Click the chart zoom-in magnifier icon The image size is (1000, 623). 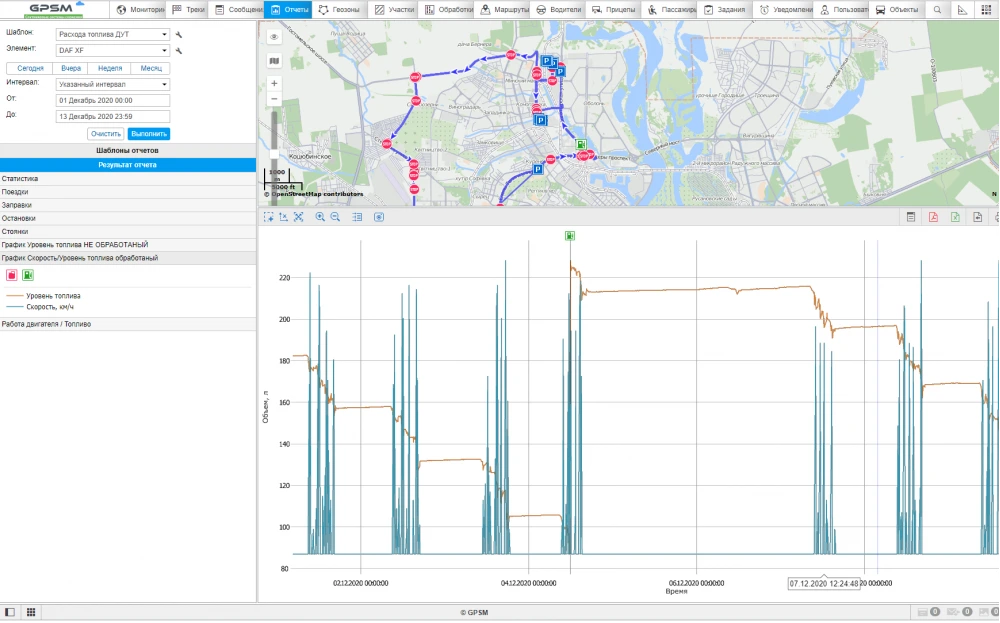coord(320,217)
